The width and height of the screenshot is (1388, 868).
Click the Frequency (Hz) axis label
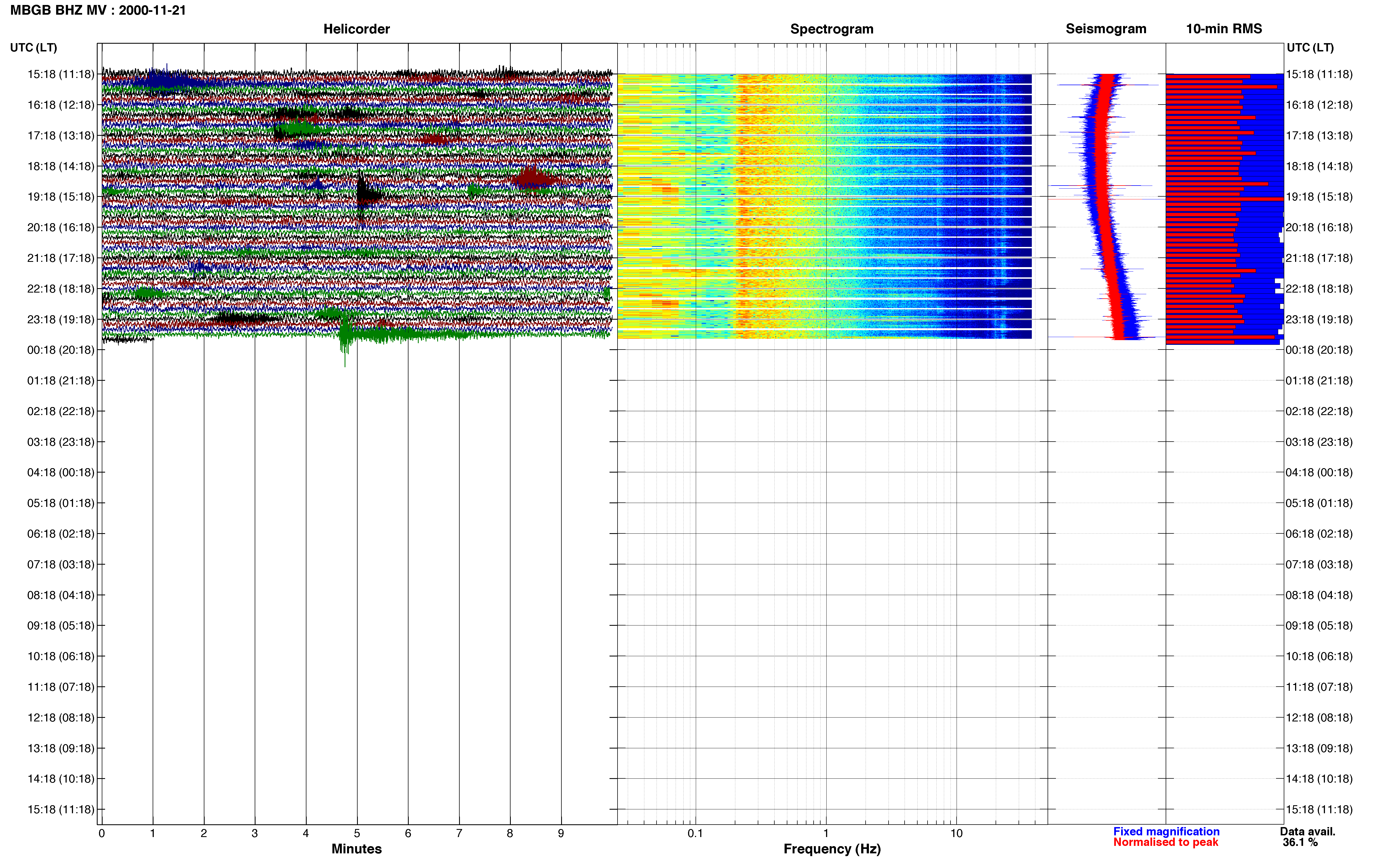[x=832, y=849]
